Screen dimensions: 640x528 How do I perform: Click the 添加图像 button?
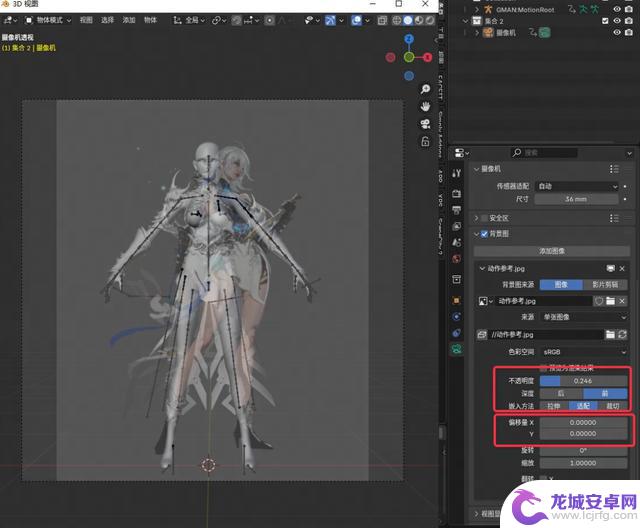click(x=552, y=251)
